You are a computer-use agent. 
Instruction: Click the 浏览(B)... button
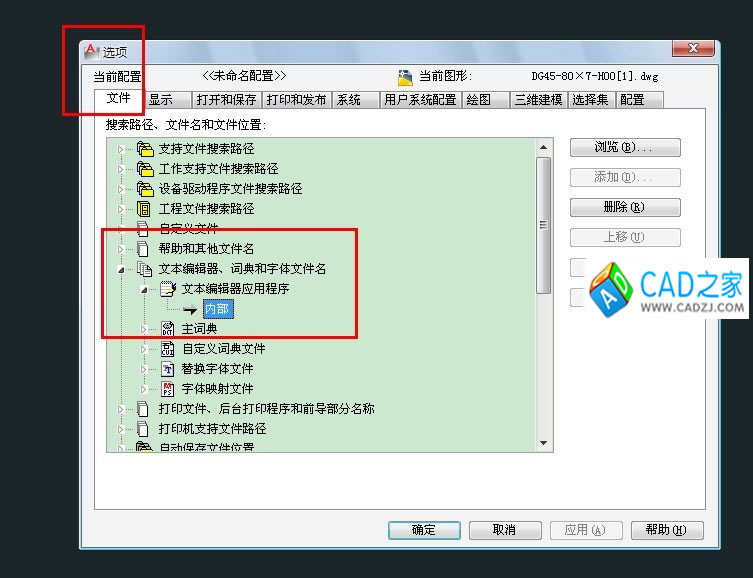pos(625,147)
